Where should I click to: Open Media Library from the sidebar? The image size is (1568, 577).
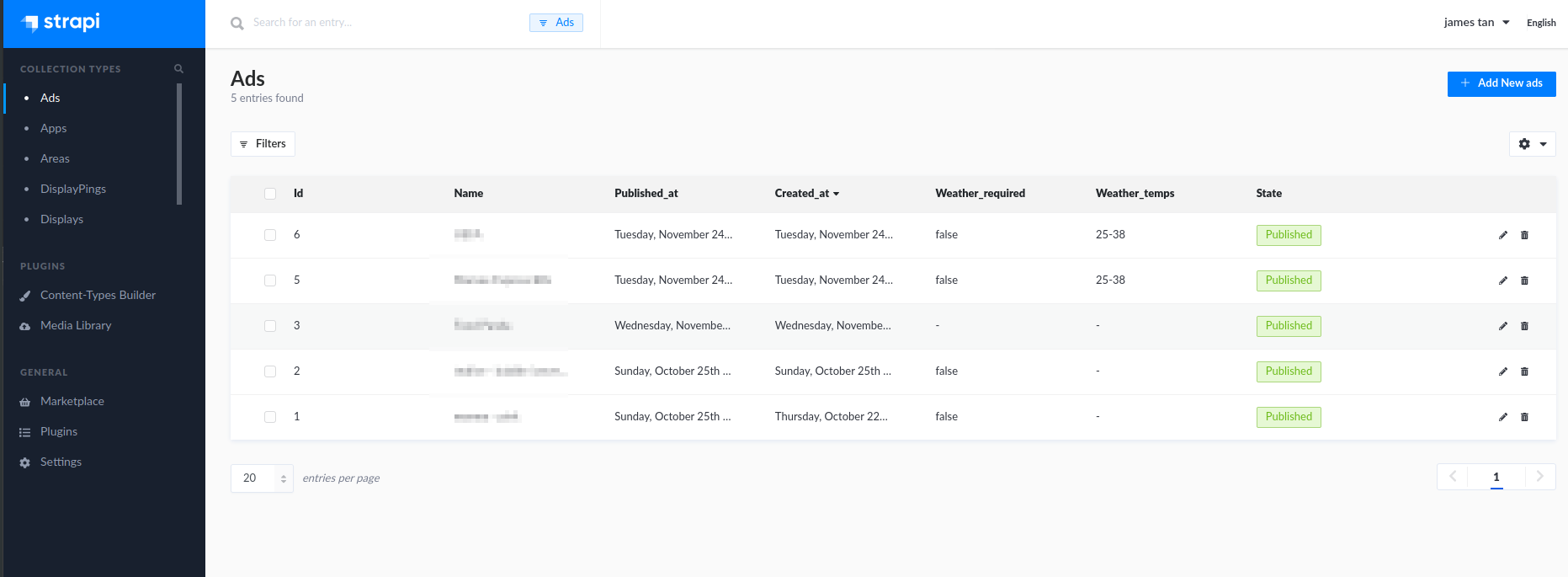[76, 326]
